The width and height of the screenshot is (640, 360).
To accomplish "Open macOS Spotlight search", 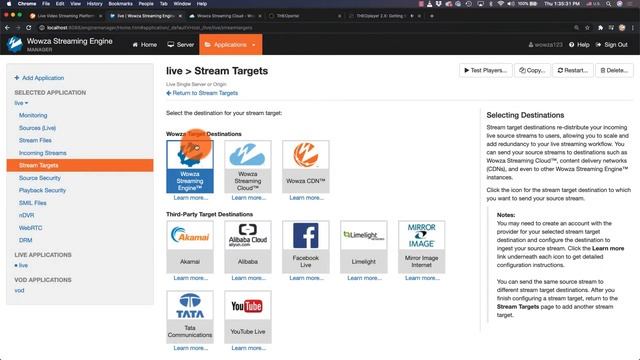I will (609, 4).
